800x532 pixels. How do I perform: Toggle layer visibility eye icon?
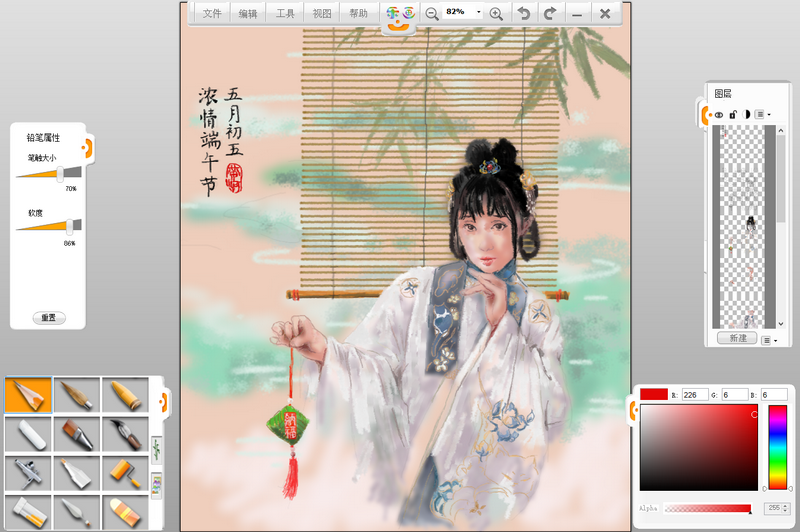(x=719, y=115)
